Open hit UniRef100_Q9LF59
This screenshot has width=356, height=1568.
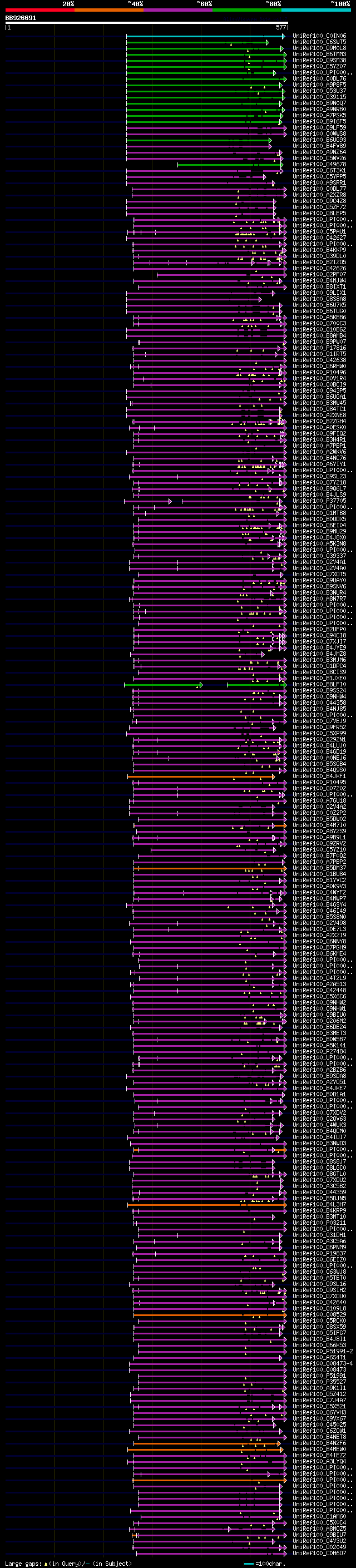[319, 127]
